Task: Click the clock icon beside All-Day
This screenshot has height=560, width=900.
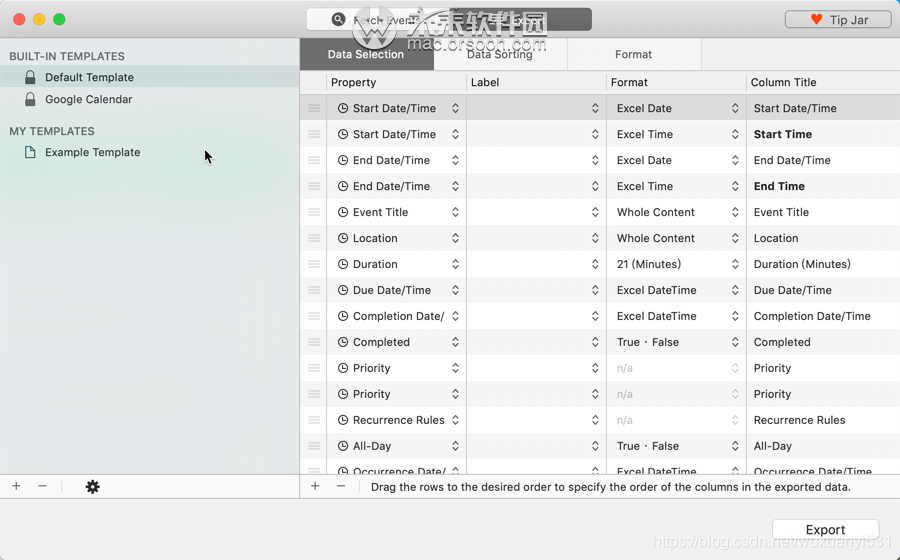Action: click(x=343, y=446)
